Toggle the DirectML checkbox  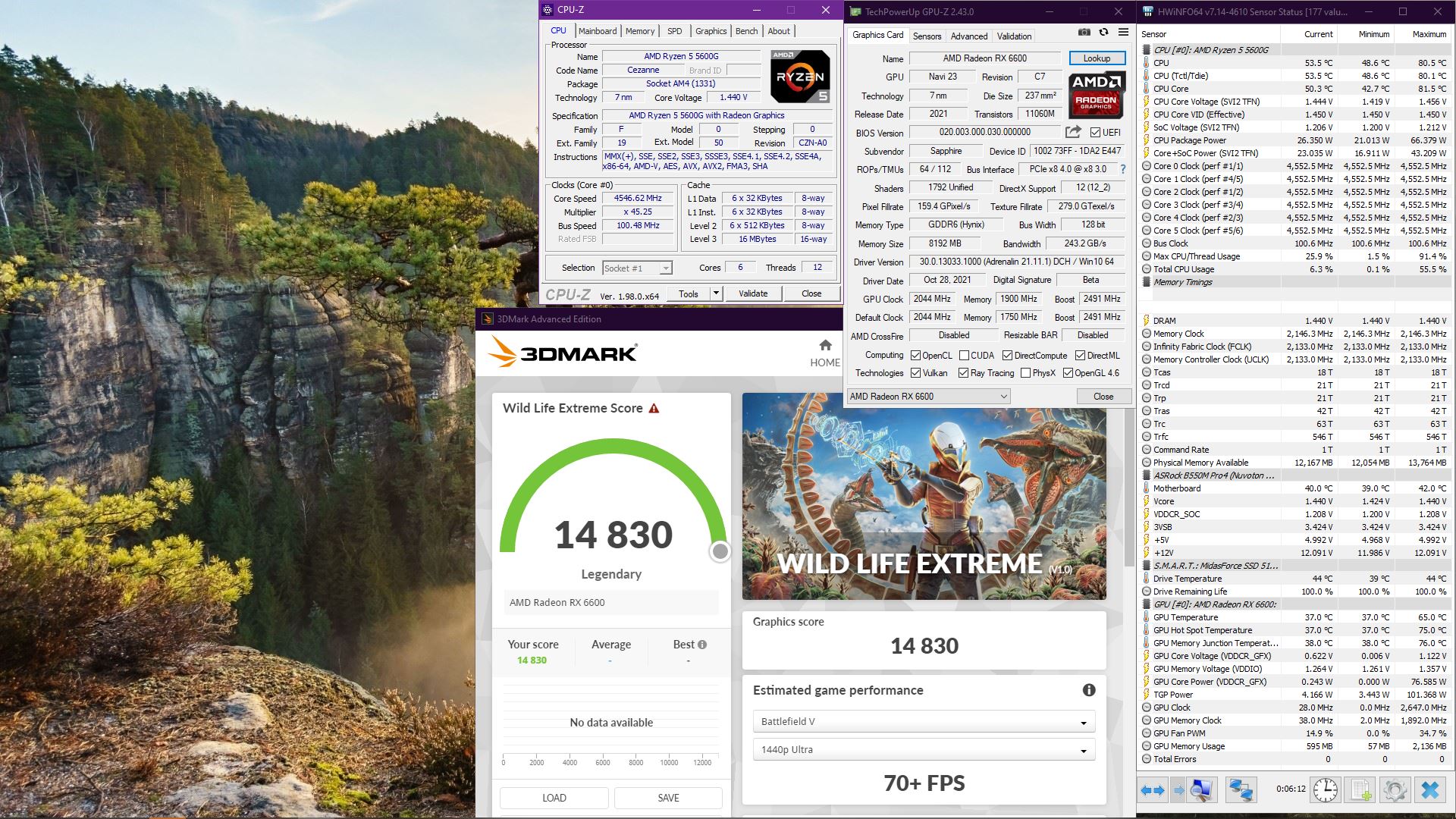click(1080, 356)
